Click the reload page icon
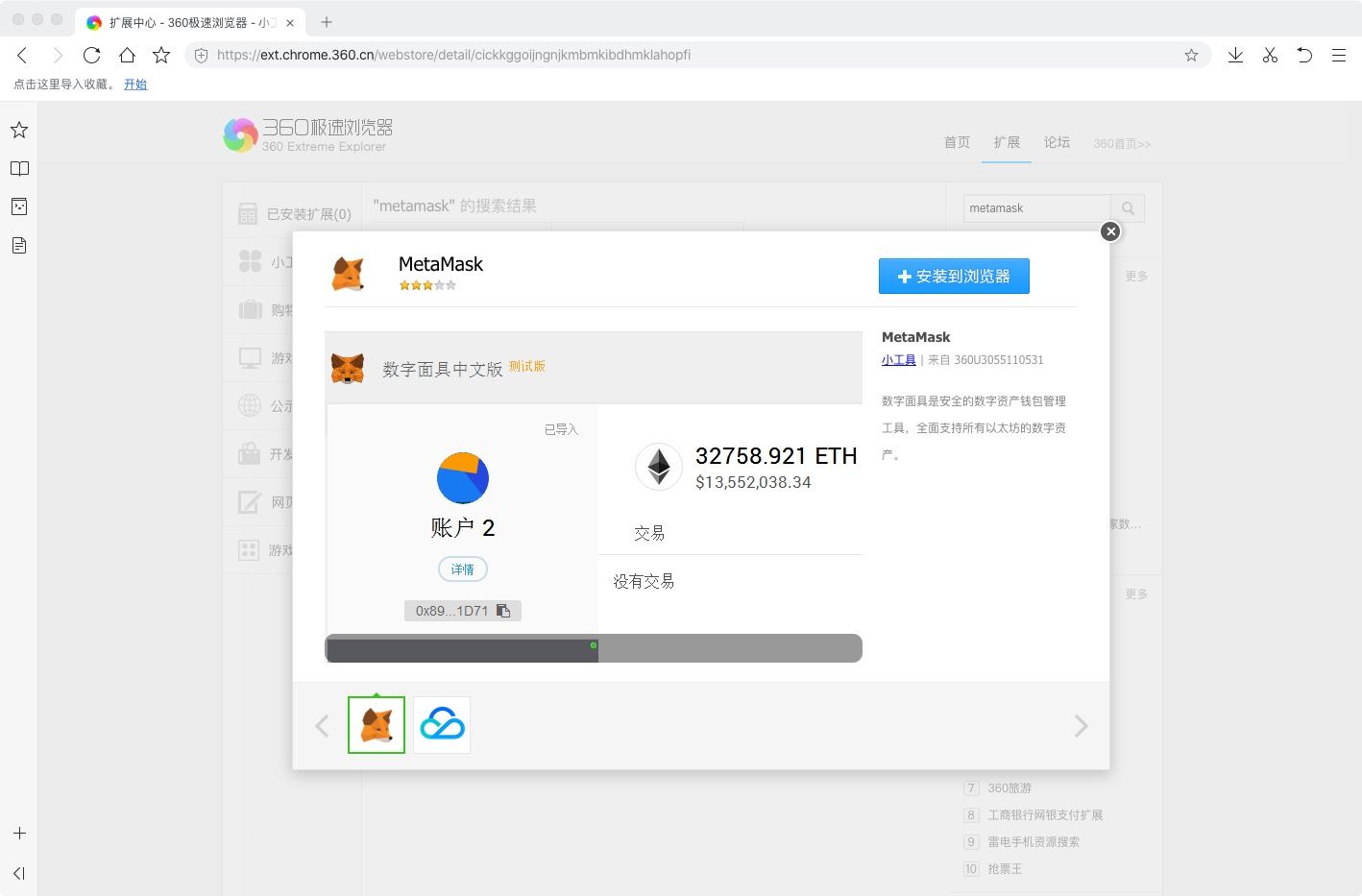Image resolution: width=1362 pixels, height=896 pixels. tap(91, 55)
